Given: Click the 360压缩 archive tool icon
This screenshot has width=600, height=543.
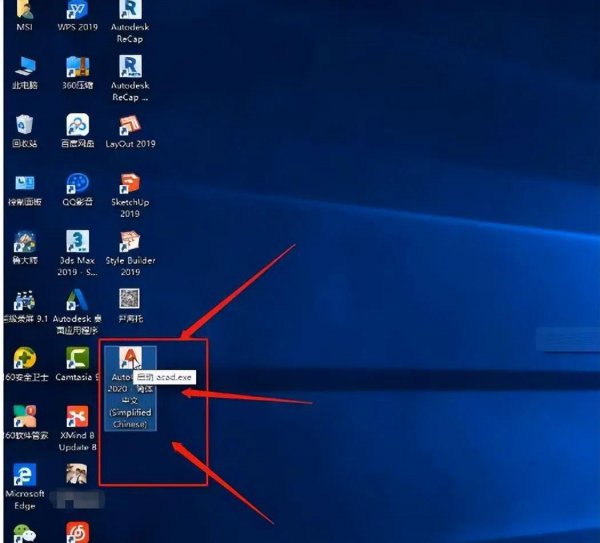Looking at the screenshot, I should point(77,67).
